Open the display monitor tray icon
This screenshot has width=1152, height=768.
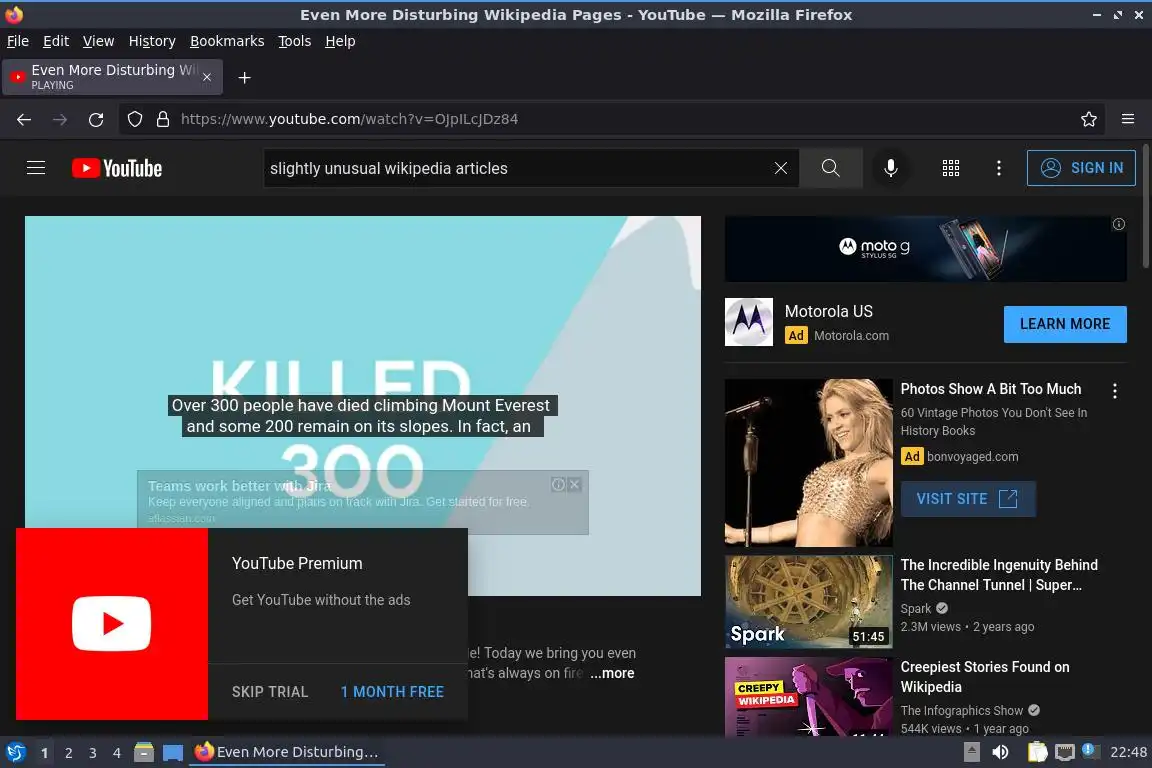tap(1064, 752)
